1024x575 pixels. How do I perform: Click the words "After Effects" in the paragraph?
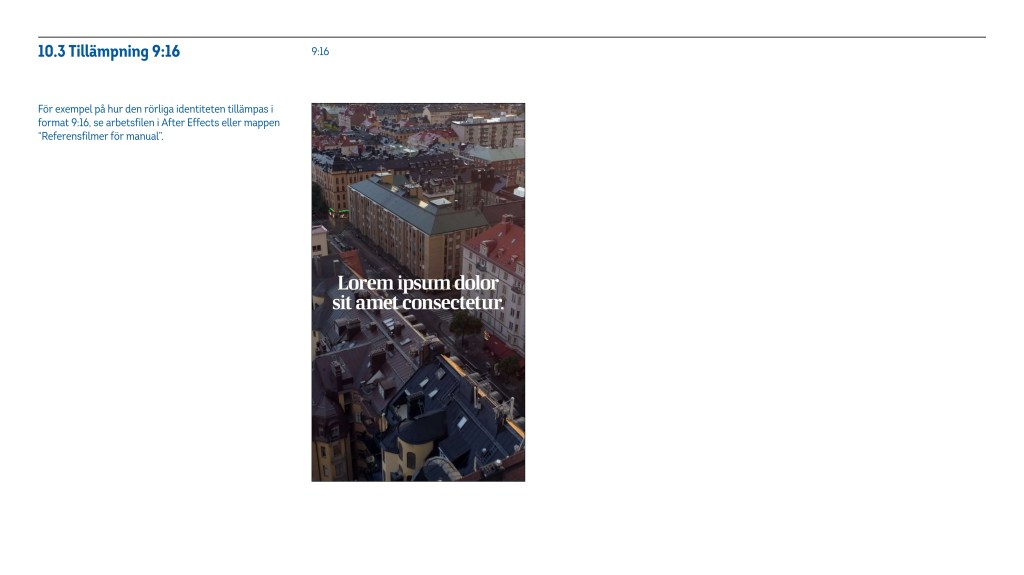tap(188, 122)
